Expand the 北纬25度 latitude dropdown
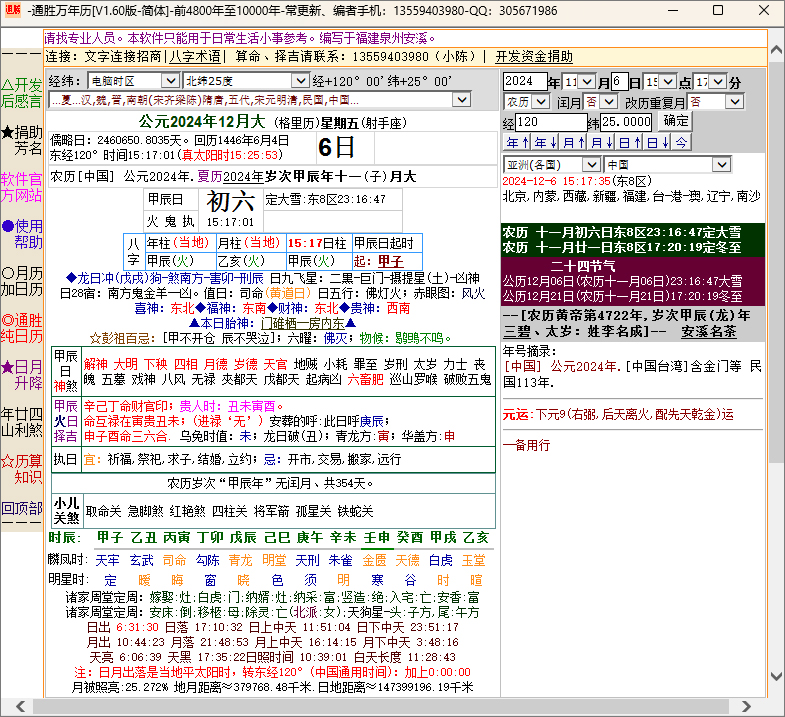Image resolution: width=785 pixels, height=717 pixels. (x=300, y=80)
